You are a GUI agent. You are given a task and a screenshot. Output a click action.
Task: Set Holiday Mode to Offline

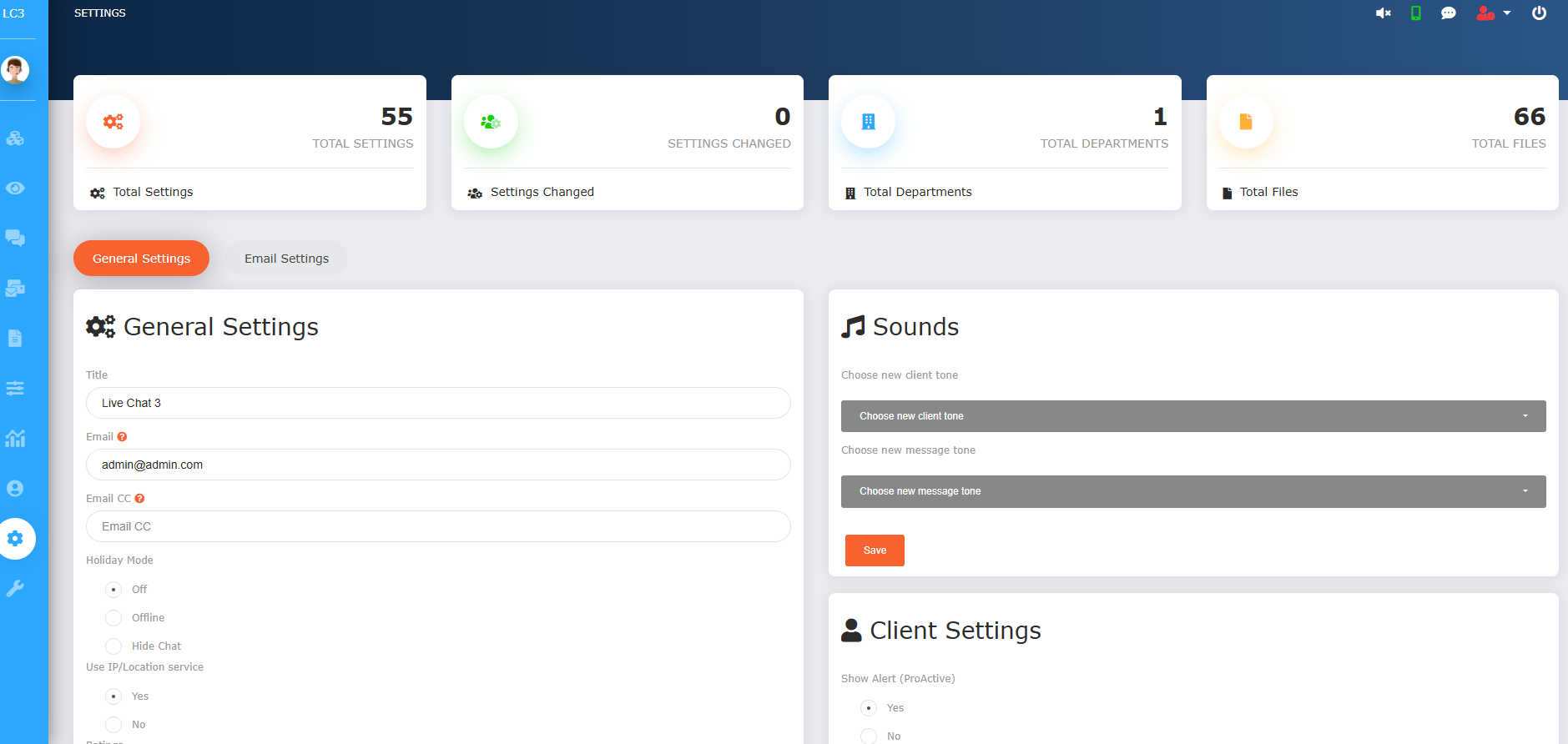[113, 618]
